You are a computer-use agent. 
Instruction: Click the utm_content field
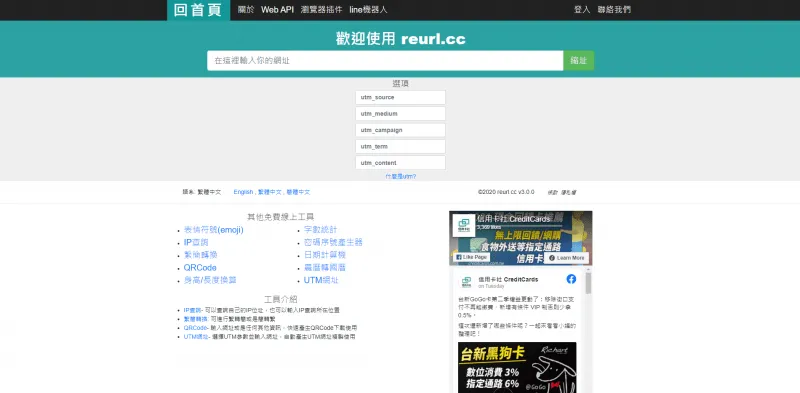(401, 163)
